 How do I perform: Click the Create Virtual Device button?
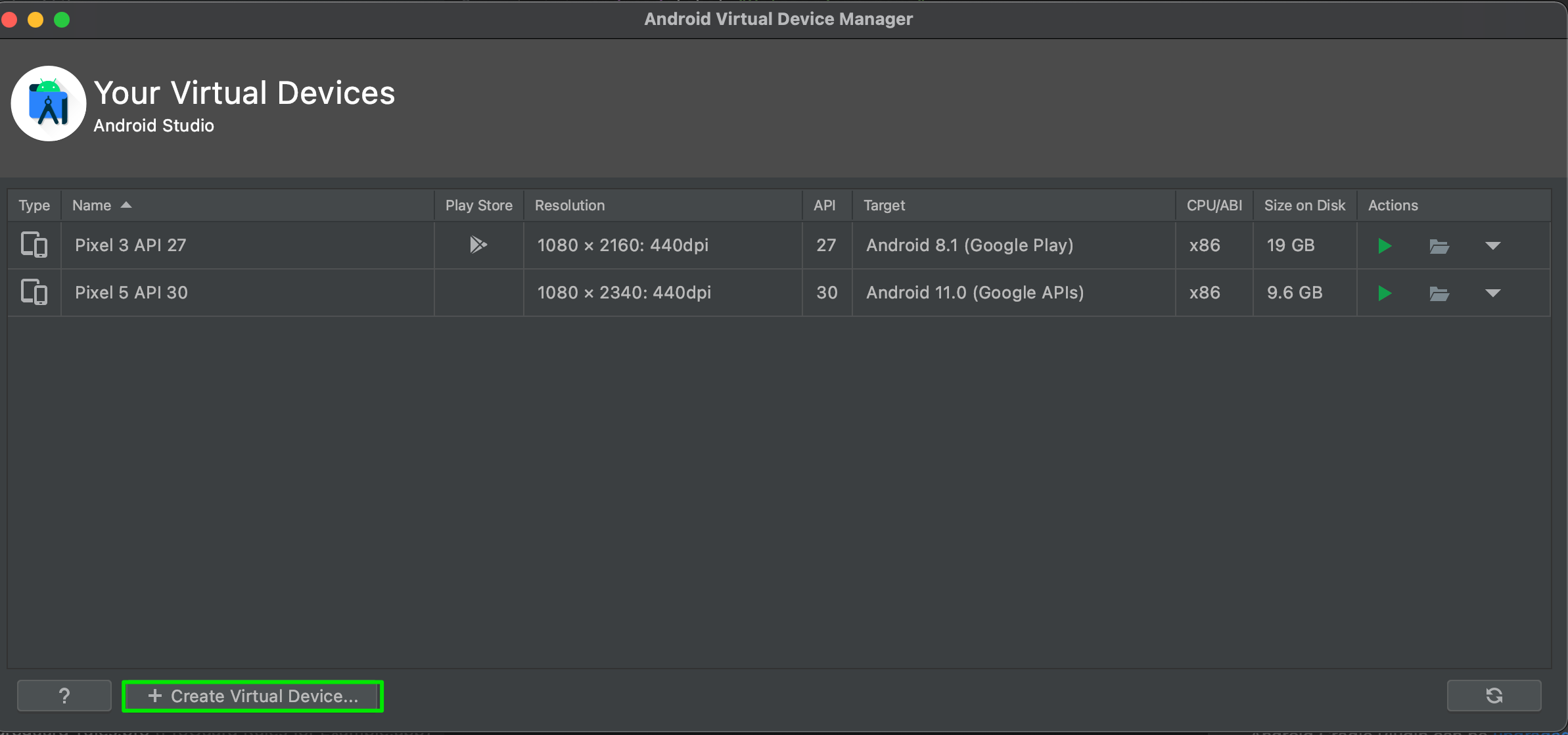(252, 696)
